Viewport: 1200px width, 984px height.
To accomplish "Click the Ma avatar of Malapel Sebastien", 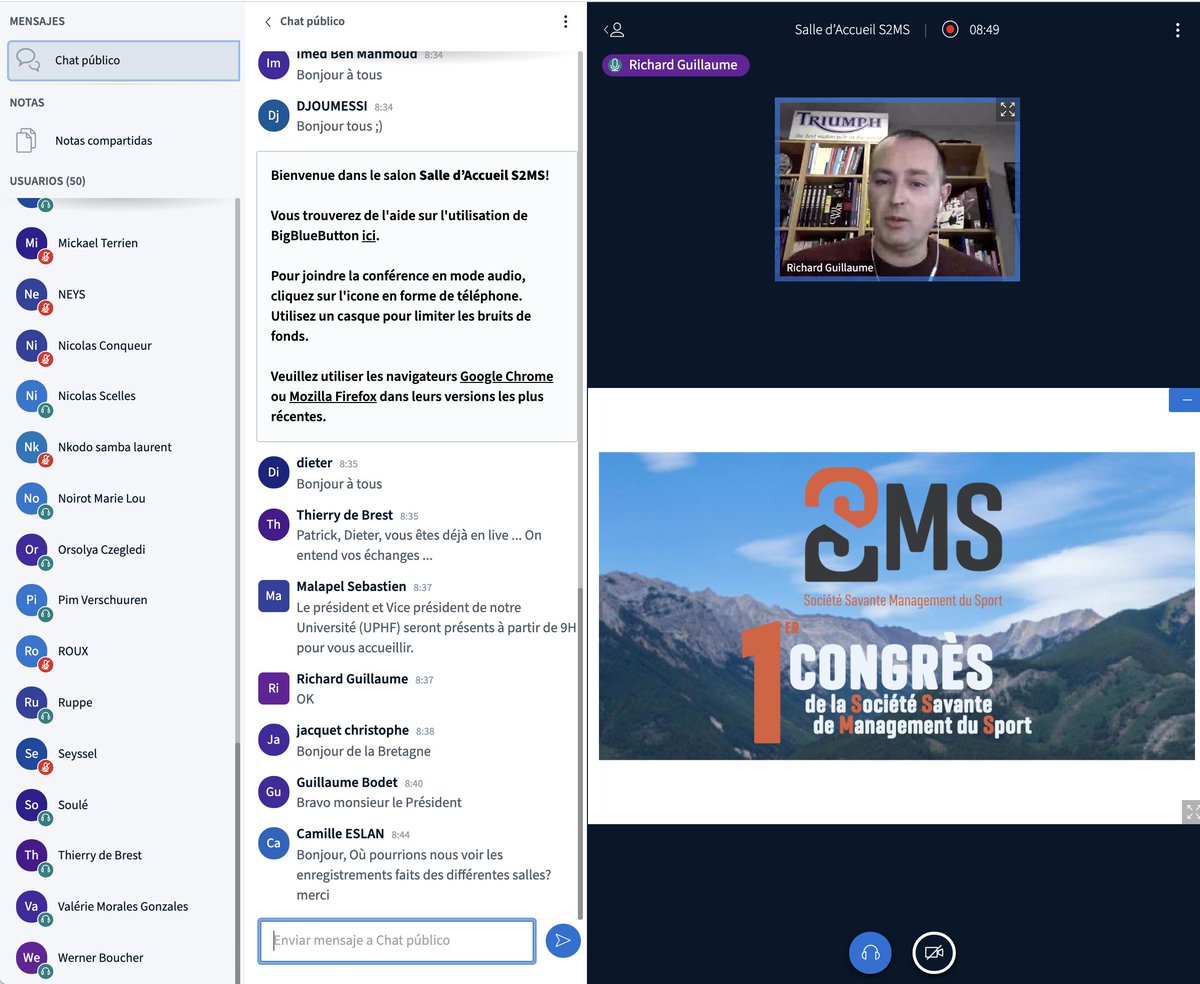I will coord(274,595).
